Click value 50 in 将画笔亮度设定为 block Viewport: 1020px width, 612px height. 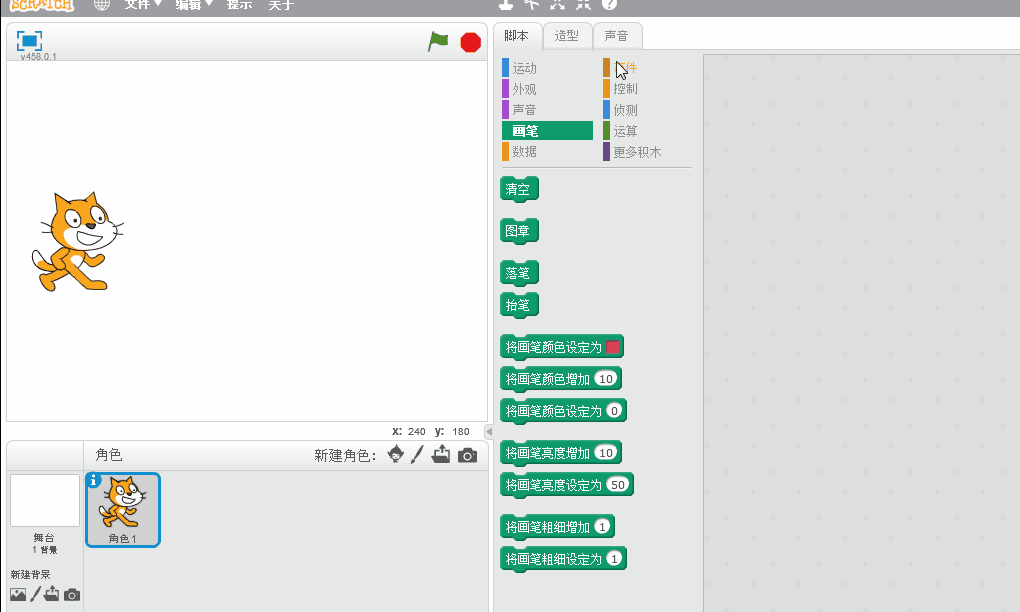618,485
